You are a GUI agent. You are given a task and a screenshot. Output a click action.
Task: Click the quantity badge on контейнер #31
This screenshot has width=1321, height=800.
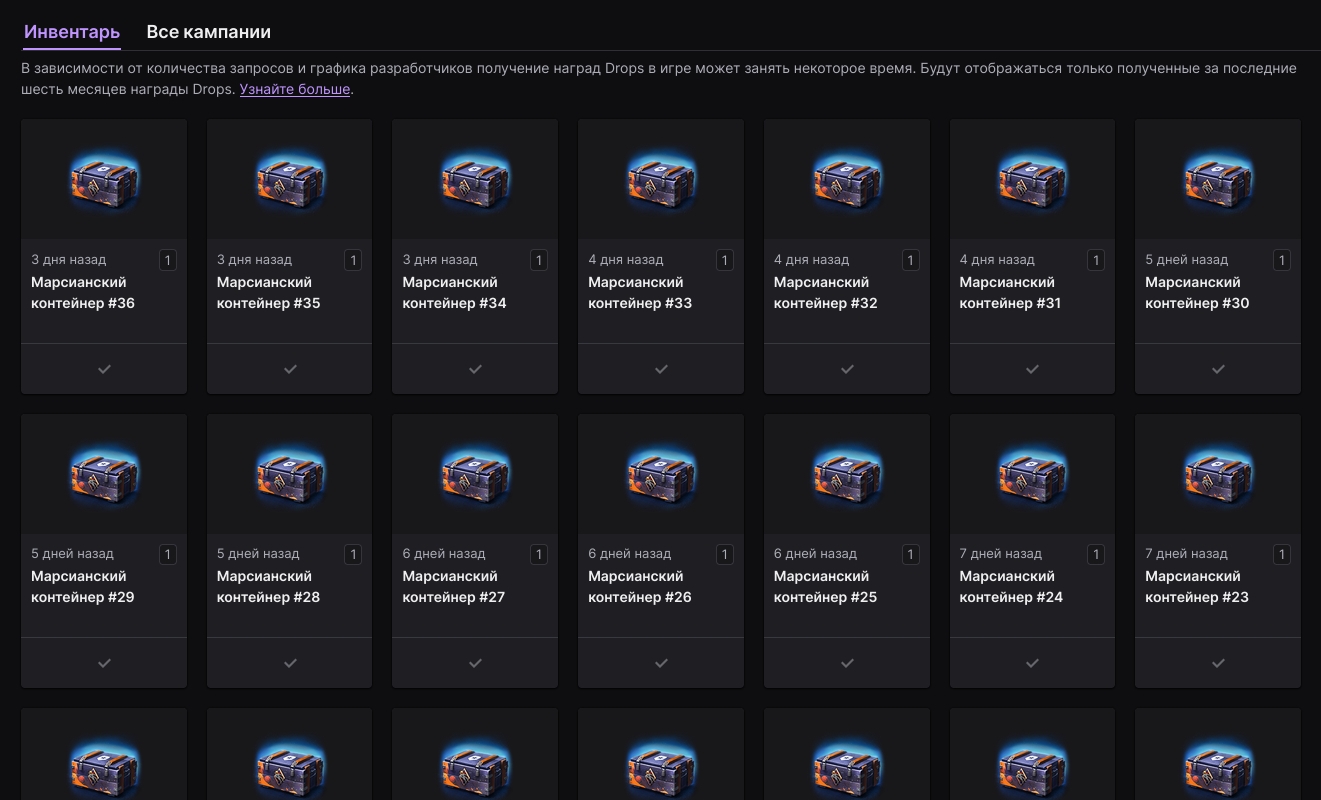1096,260
